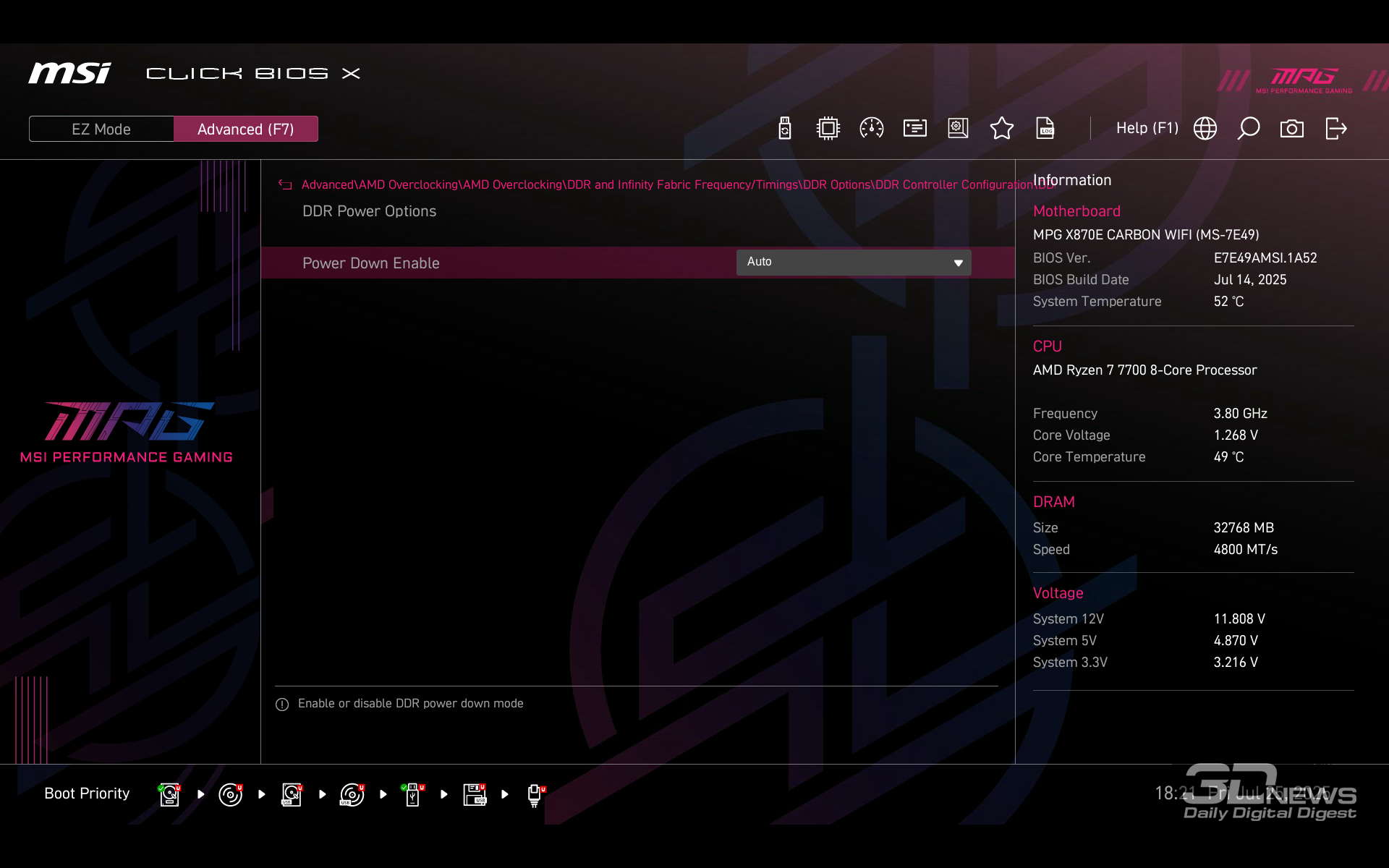Click the Boot Priority label
1389x868 pixels.
pyautogui.click(x=87, y=793)
